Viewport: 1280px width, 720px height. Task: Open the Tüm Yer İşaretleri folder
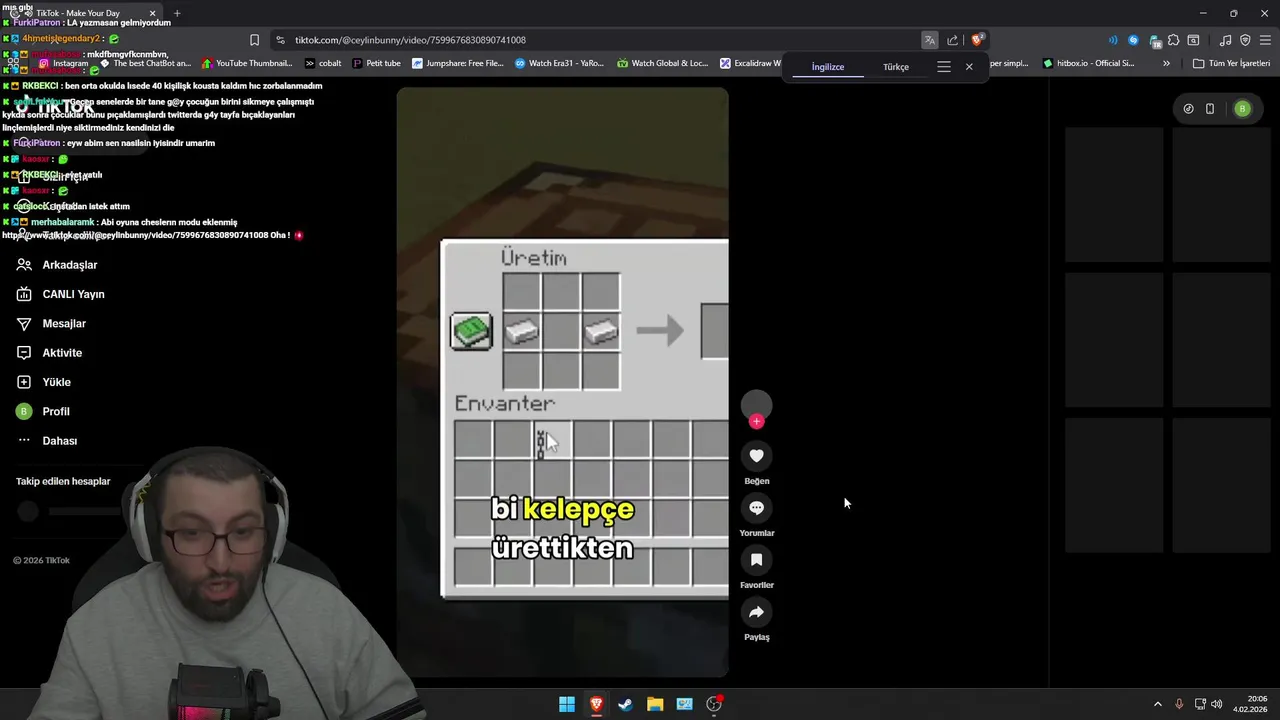point(1232,63)
